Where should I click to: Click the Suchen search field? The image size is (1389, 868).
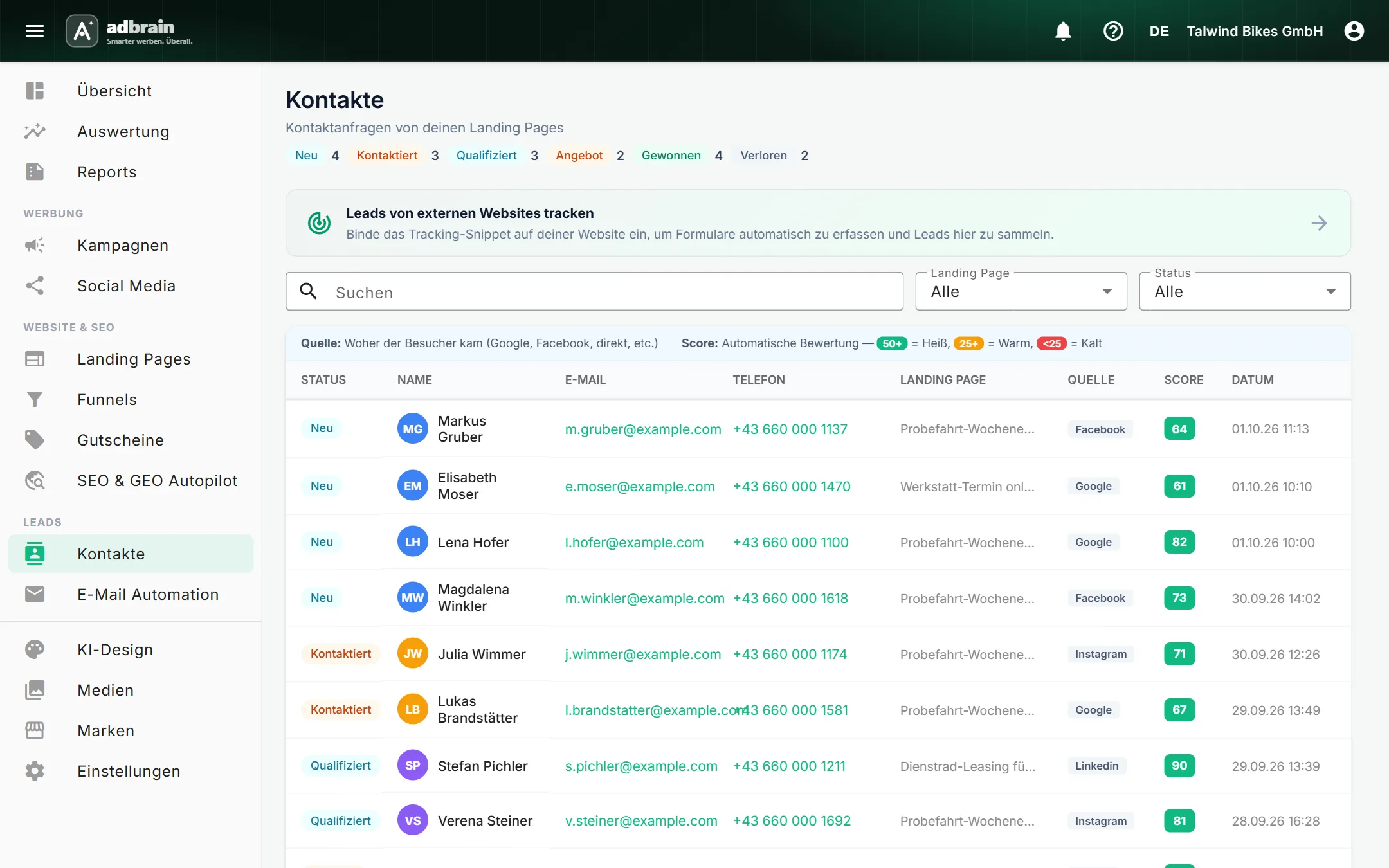coord(594,292)
